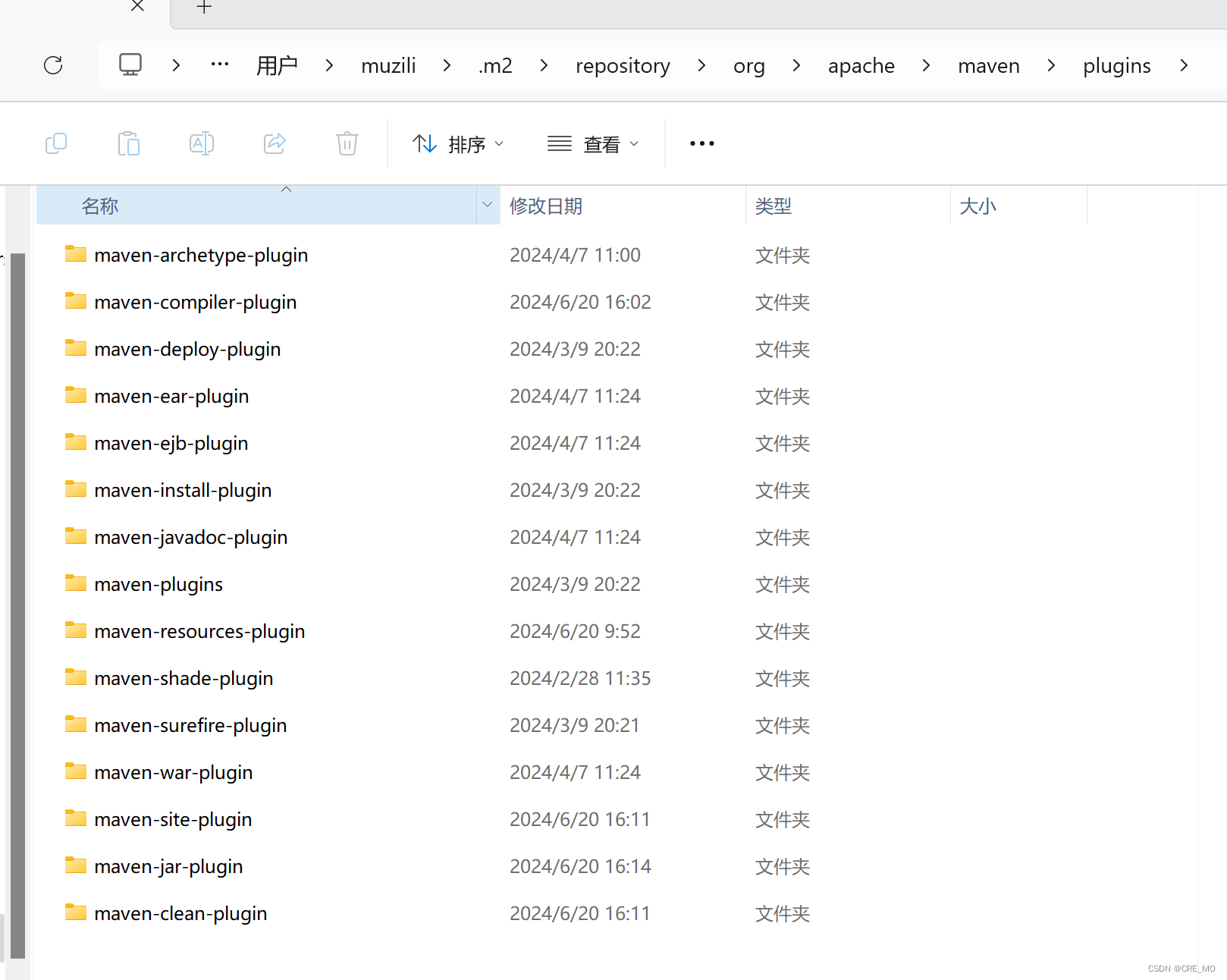Click the Rename icon in toolbar
This screenshot has height=980, width=1227.
tap(202, 143)
